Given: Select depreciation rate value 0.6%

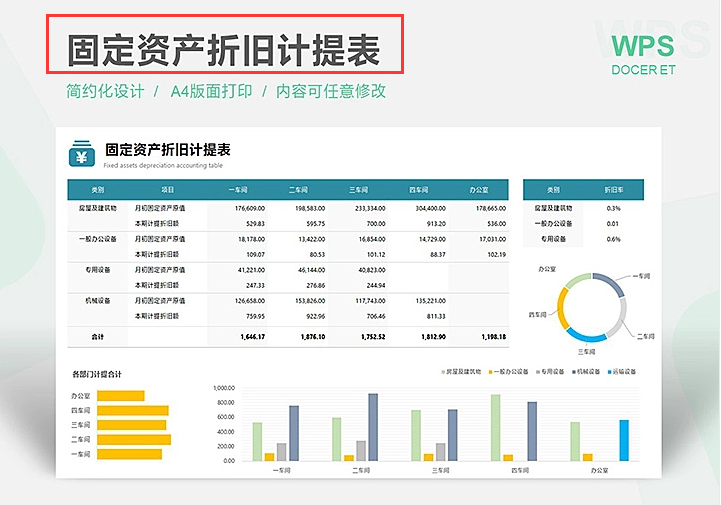Looking at the screenshot, I should 613,239.
